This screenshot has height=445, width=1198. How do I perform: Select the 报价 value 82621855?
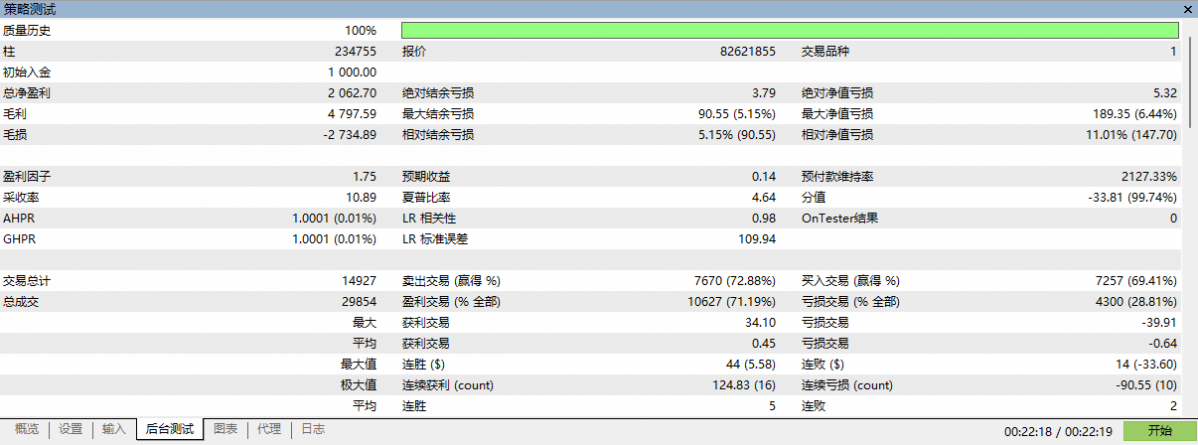click(x=748, y=52)
